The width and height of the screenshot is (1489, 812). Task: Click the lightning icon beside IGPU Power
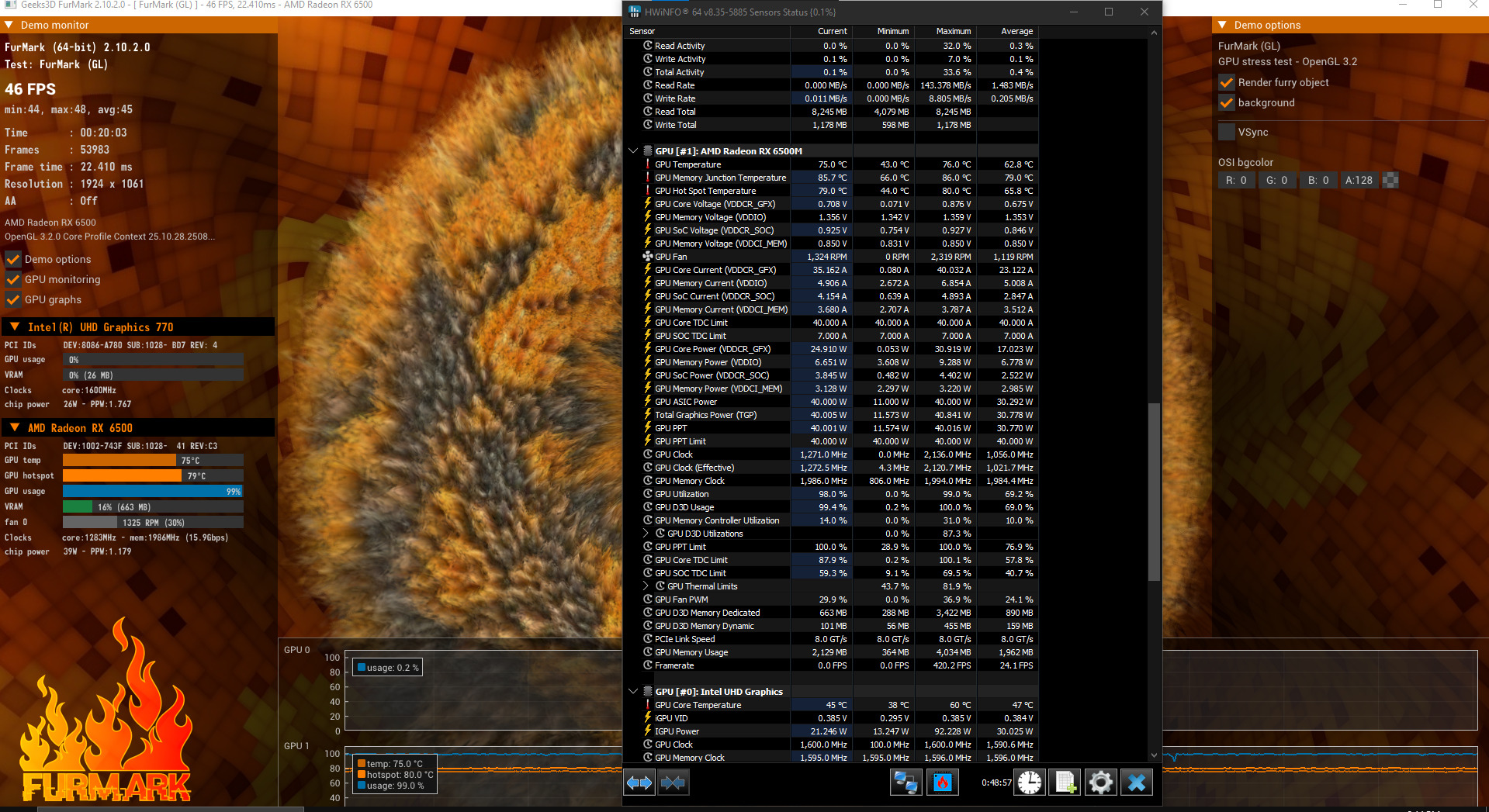[x=648, y=731]
